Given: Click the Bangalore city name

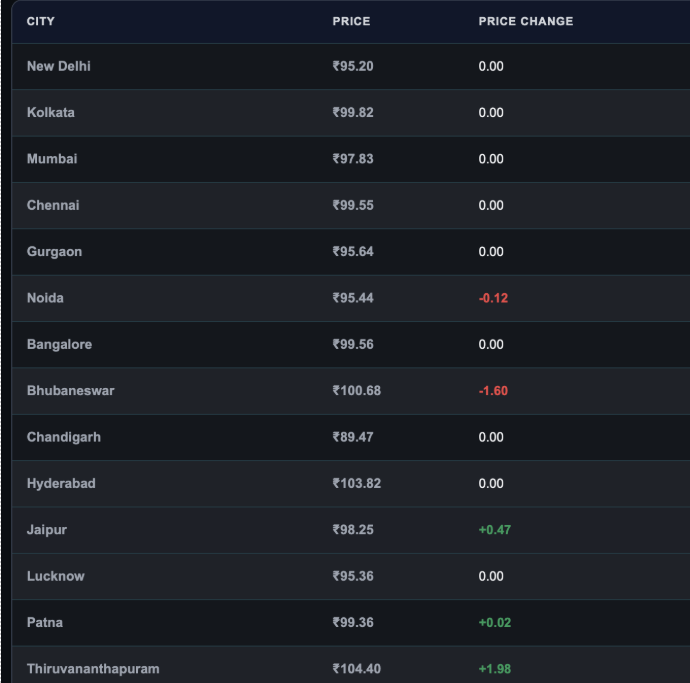Looking at the screenshot, I should coord(59,345).
